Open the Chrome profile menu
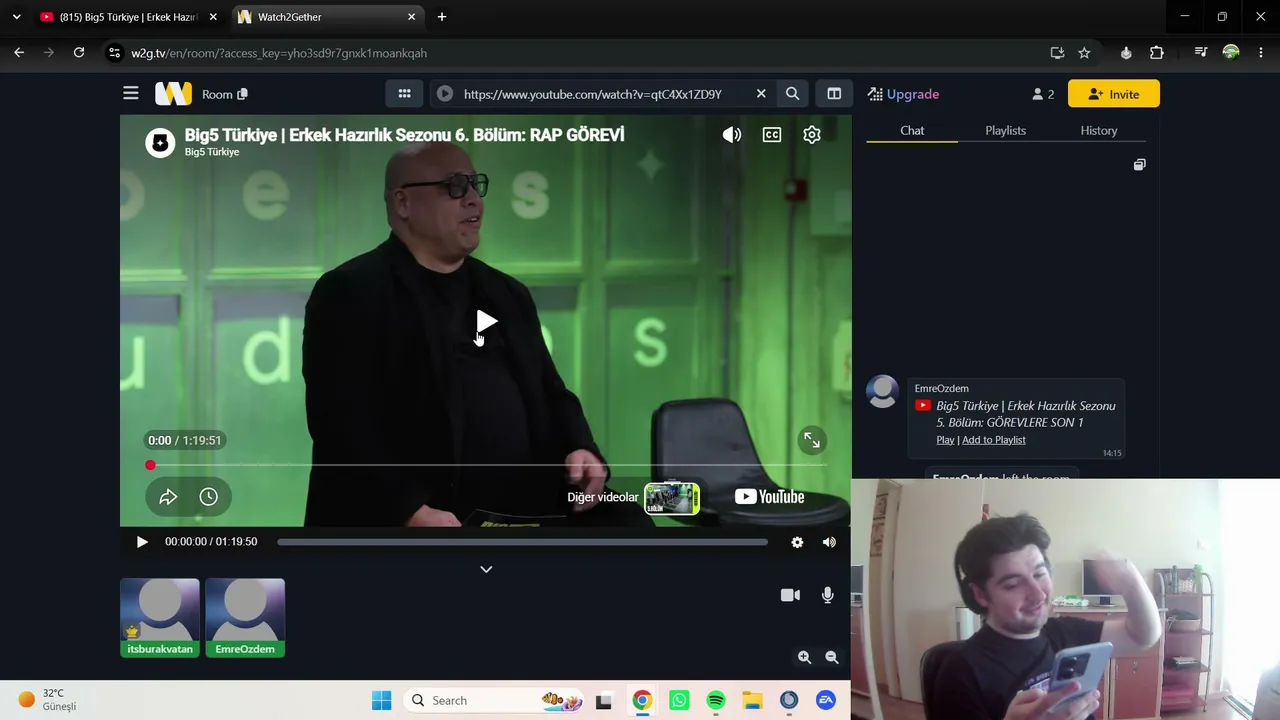Image resolution: width=1280 pixels, height=720 pixels. pos(1231,53)
